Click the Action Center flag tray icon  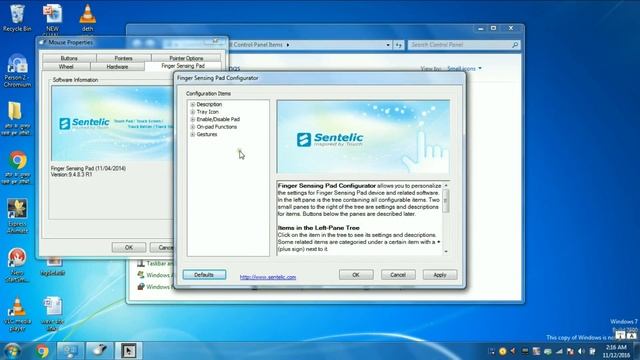pos(570,351)
